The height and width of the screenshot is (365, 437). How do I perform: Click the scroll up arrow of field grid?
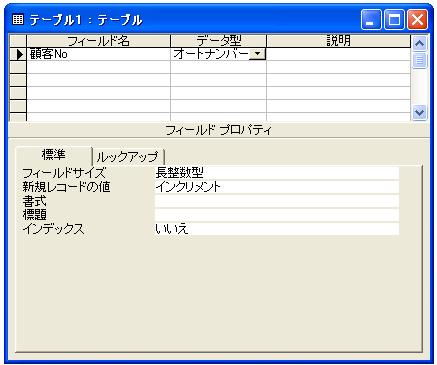(x=419, y=43)
